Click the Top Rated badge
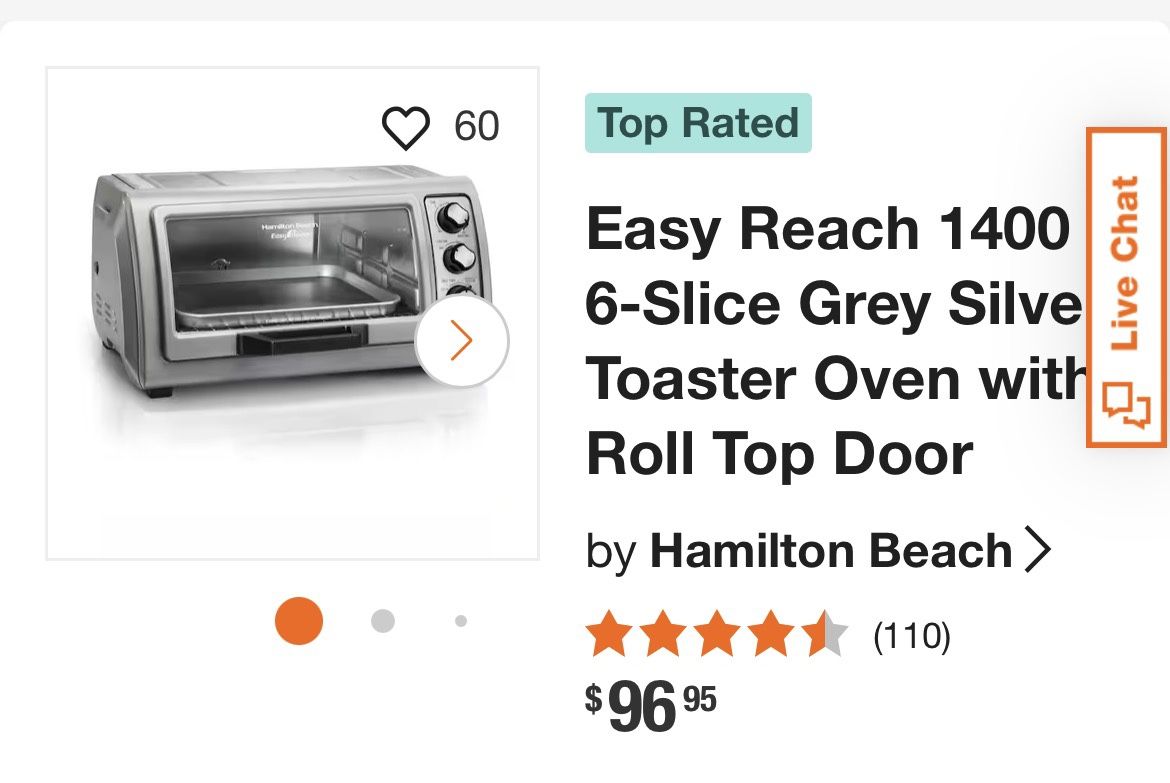Viewport: 1170px width, 783px height. (698, 123)
